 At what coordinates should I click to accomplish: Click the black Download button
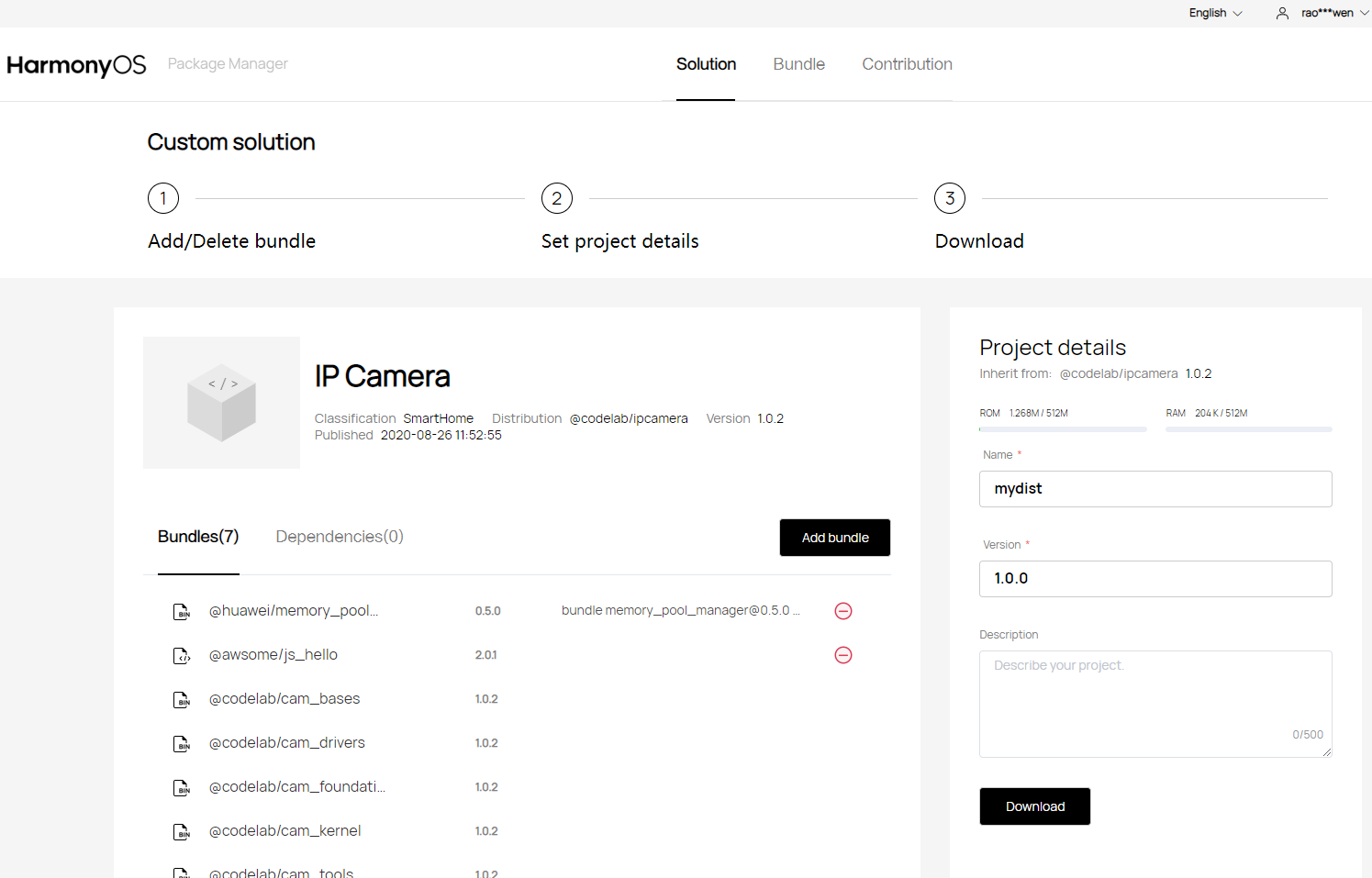point(1035,806)
